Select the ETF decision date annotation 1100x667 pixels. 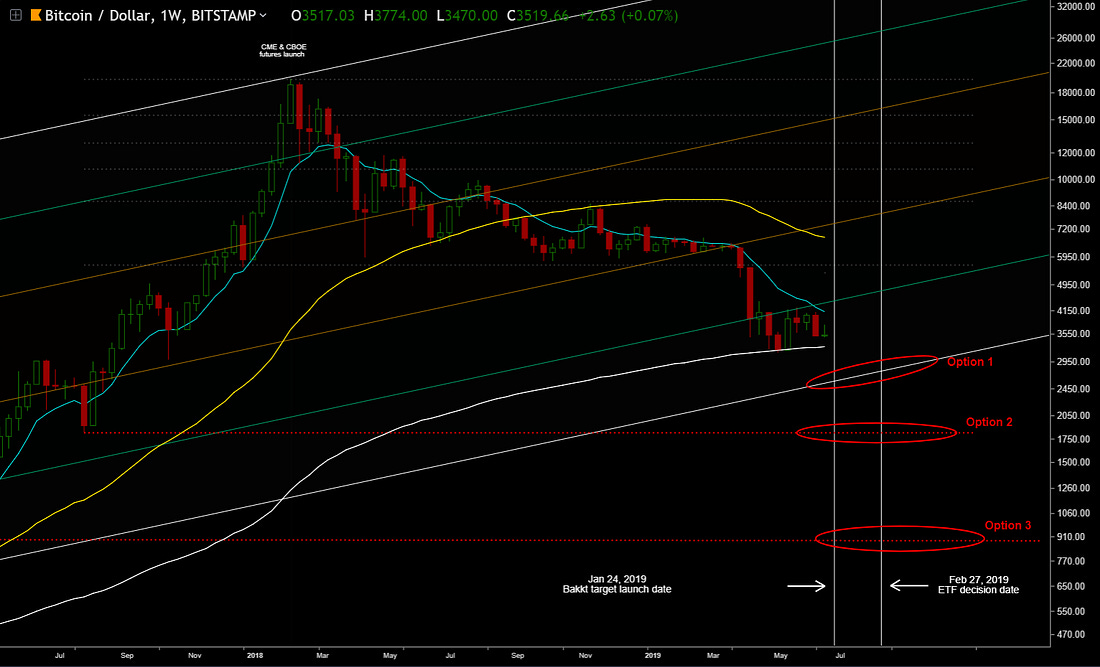click(977, 585)
